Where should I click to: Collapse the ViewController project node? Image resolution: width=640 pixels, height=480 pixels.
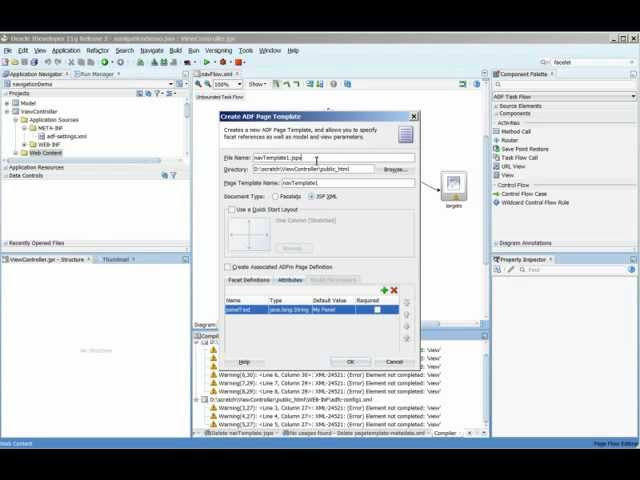coord(7,111)
